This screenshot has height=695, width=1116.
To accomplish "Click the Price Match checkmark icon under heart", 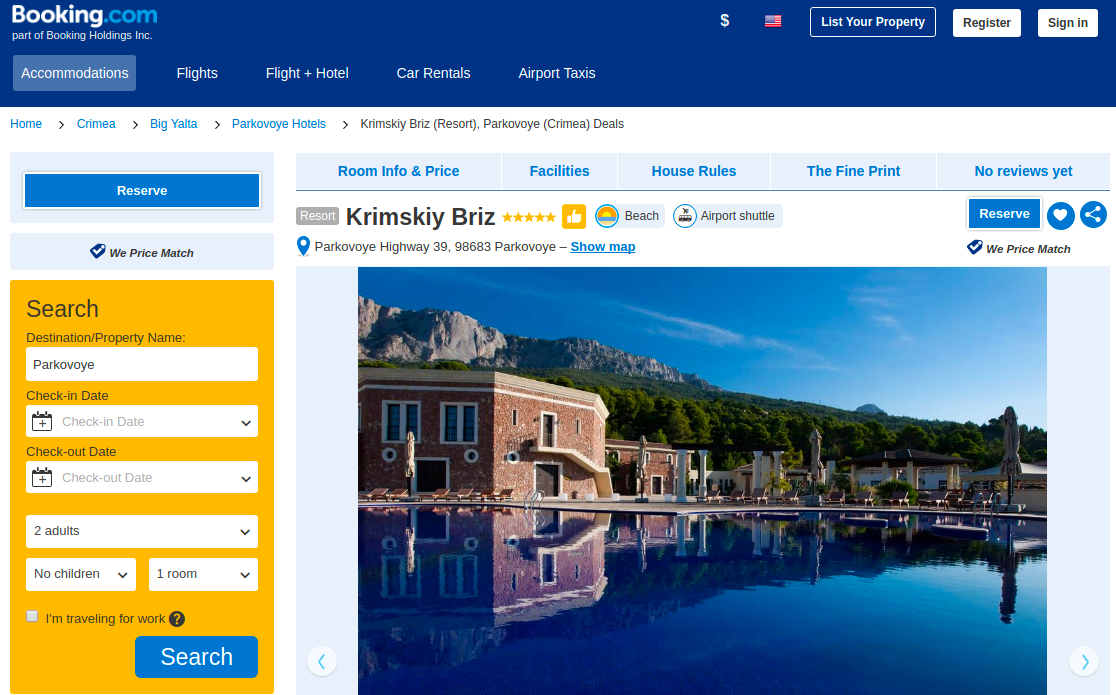I will coord(975,247).
